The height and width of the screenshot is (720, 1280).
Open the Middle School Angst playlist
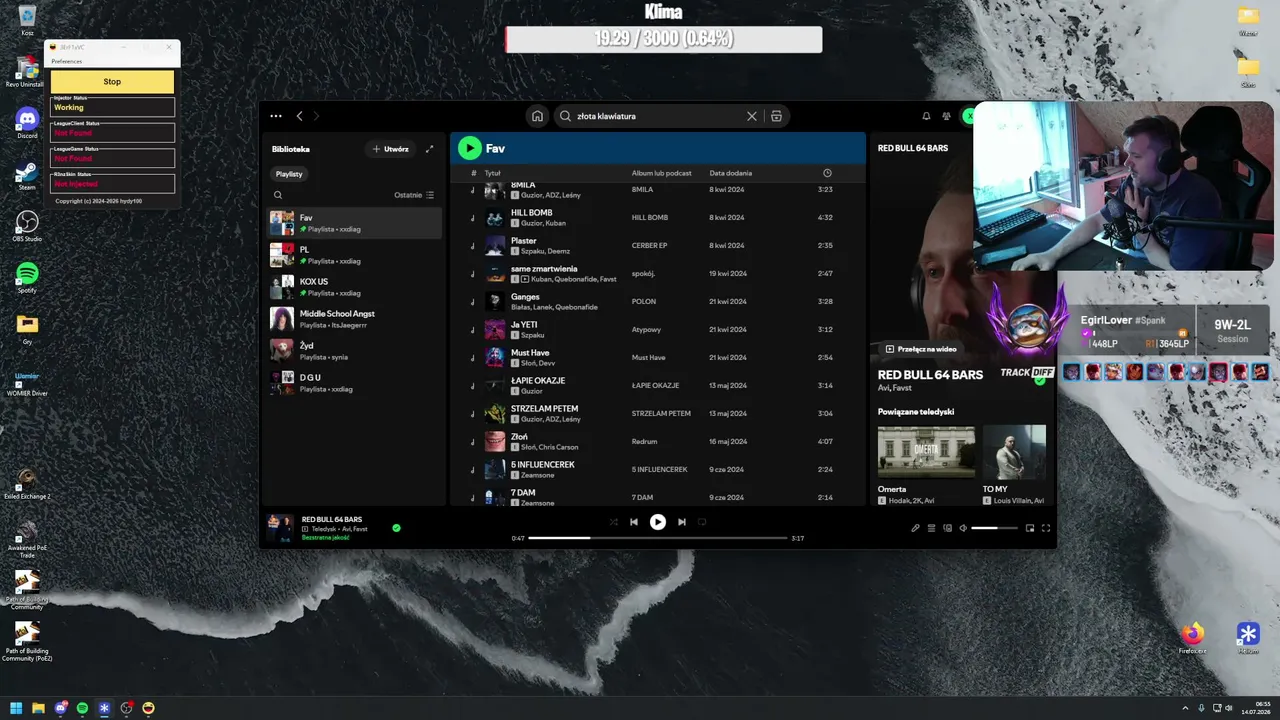(x=355, y=319)
